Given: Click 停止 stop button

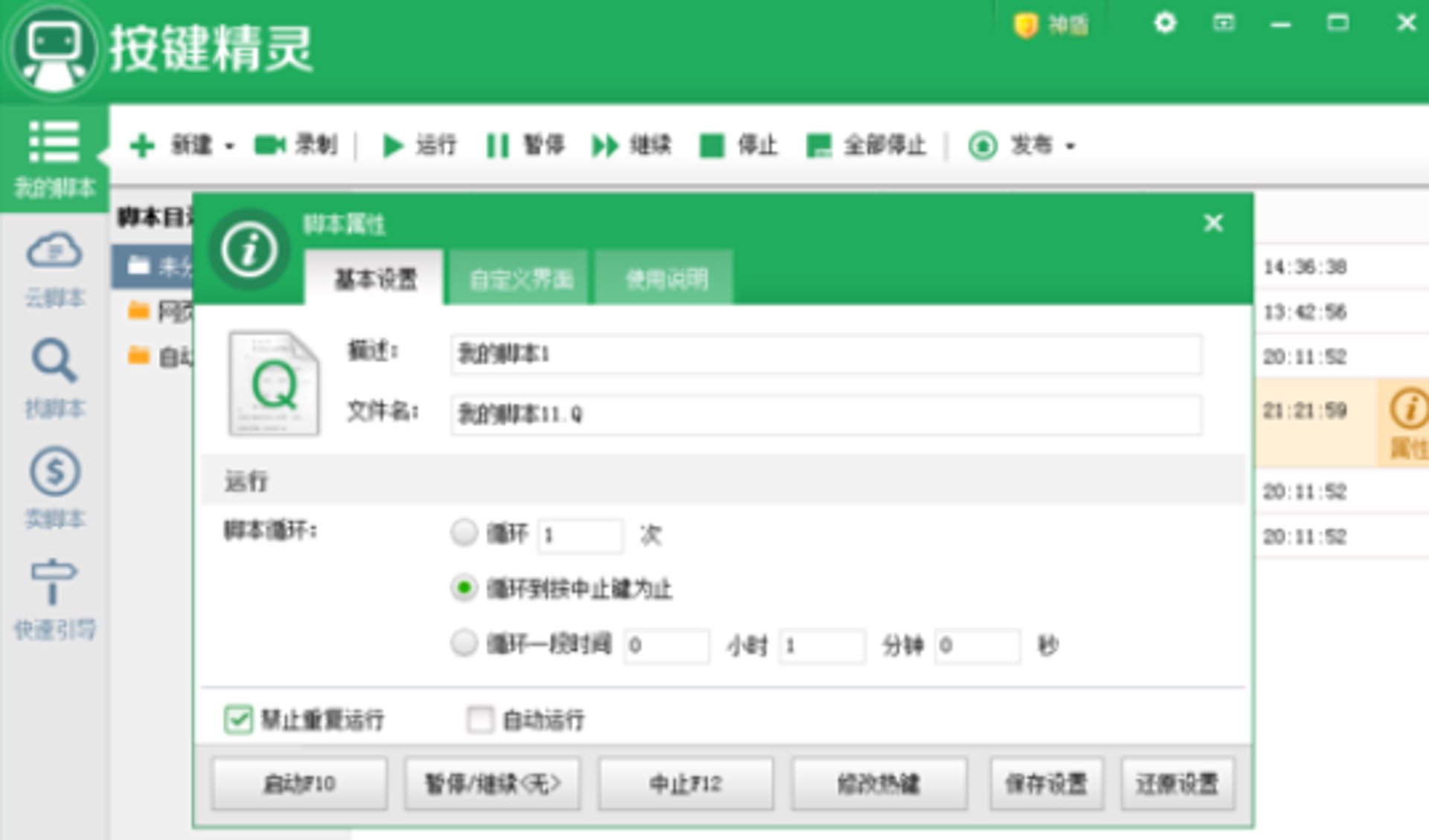Looking at the screenshot, I should click(x=738, y=144).
